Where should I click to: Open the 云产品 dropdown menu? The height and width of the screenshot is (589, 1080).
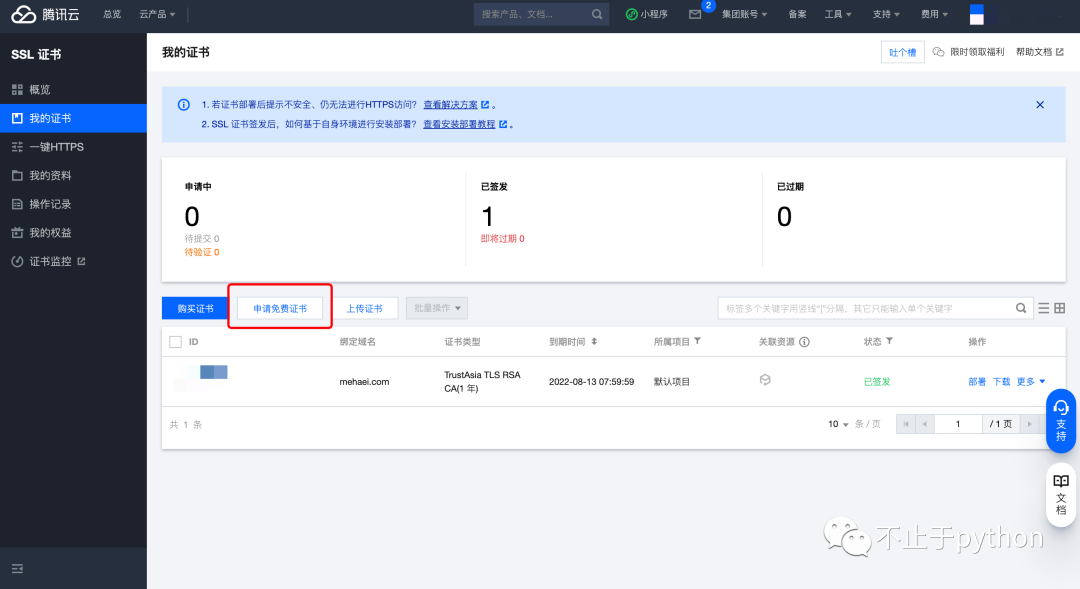pyautogui.click(x=157, y=14)
